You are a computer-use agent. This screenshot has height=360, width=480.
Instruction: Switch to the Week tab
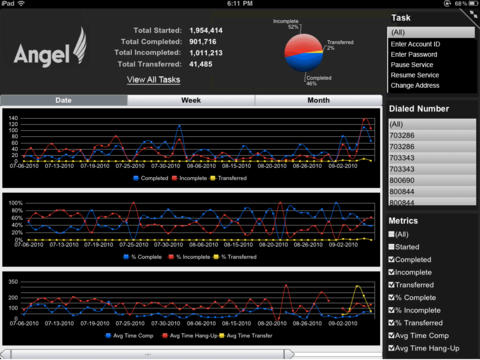191,100
